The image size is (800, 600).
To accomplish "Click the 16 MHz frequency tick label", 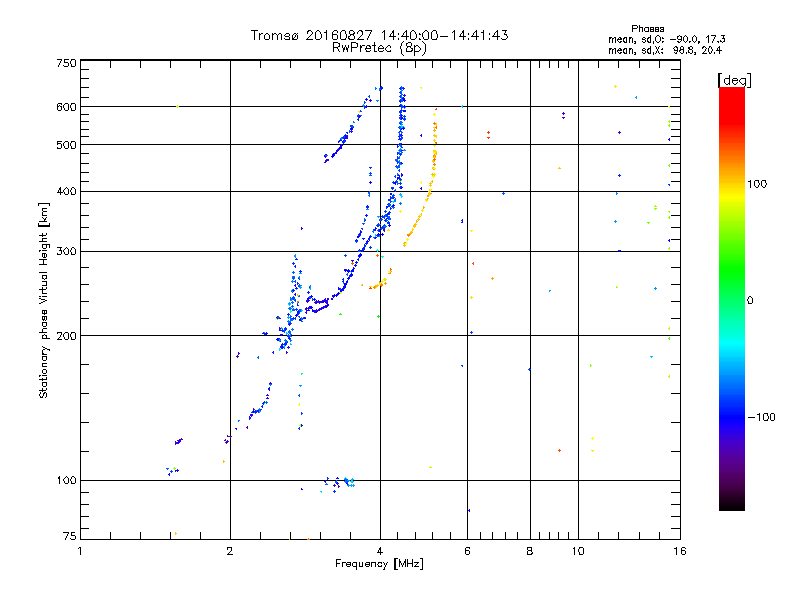I will (680, 551).
